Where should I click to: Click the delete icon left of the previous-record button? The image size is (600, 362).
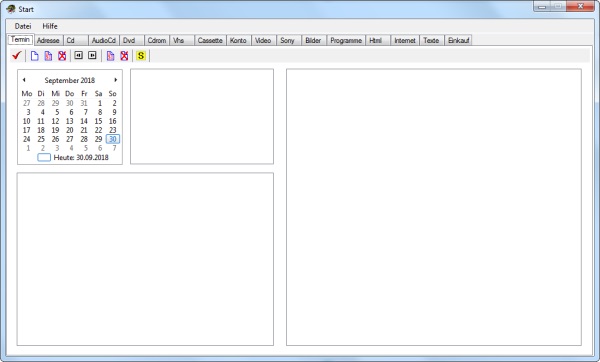click(x=62, y=56)
